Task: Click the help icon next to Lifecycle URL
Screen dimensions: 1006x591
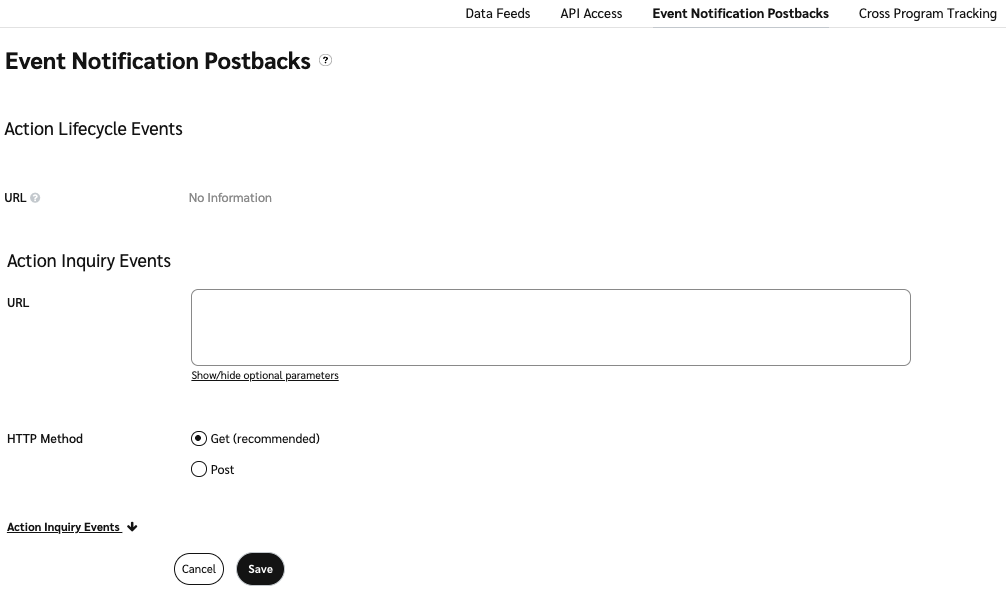Action: point(35,198)
